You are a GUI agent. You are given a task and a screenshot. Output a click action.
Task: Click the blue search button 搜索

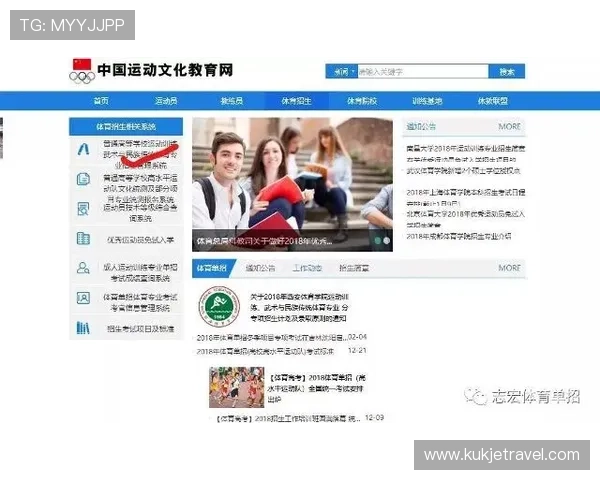[507, 72]
